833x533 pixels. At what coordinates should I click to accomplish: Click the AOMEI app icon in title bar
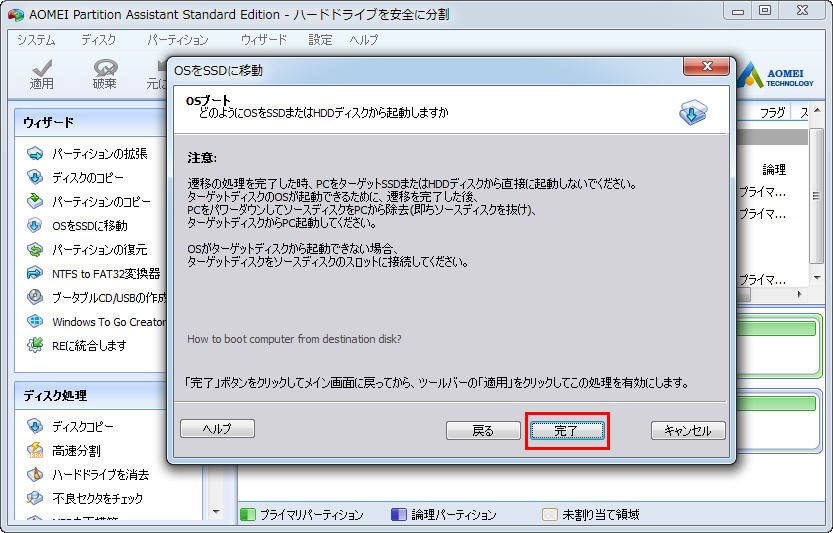[x=16, y=14]
